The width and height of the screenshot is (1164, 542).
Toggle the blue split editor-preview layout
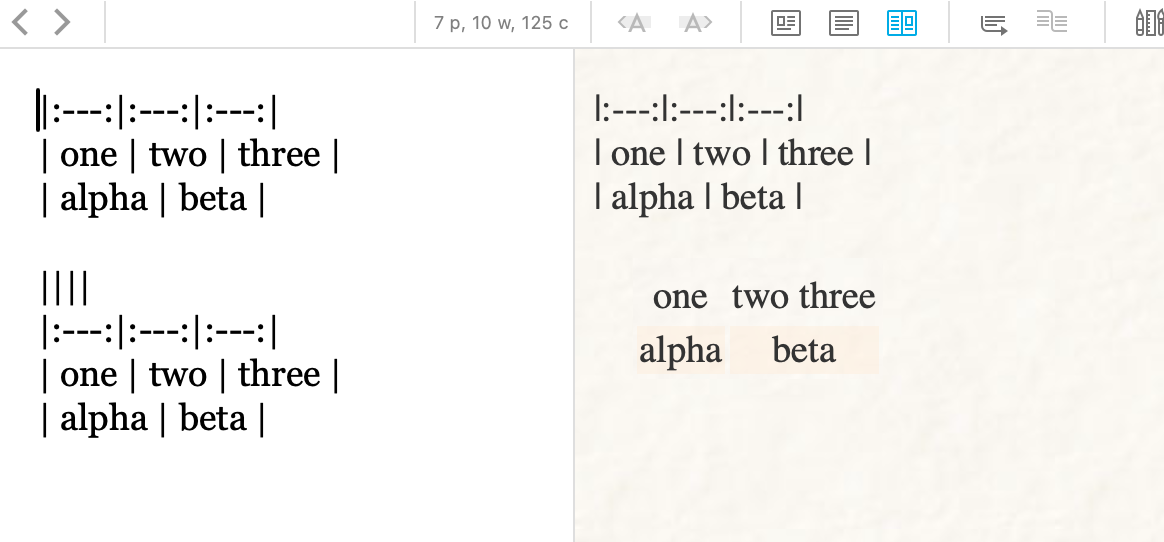(x=902, y=23)
